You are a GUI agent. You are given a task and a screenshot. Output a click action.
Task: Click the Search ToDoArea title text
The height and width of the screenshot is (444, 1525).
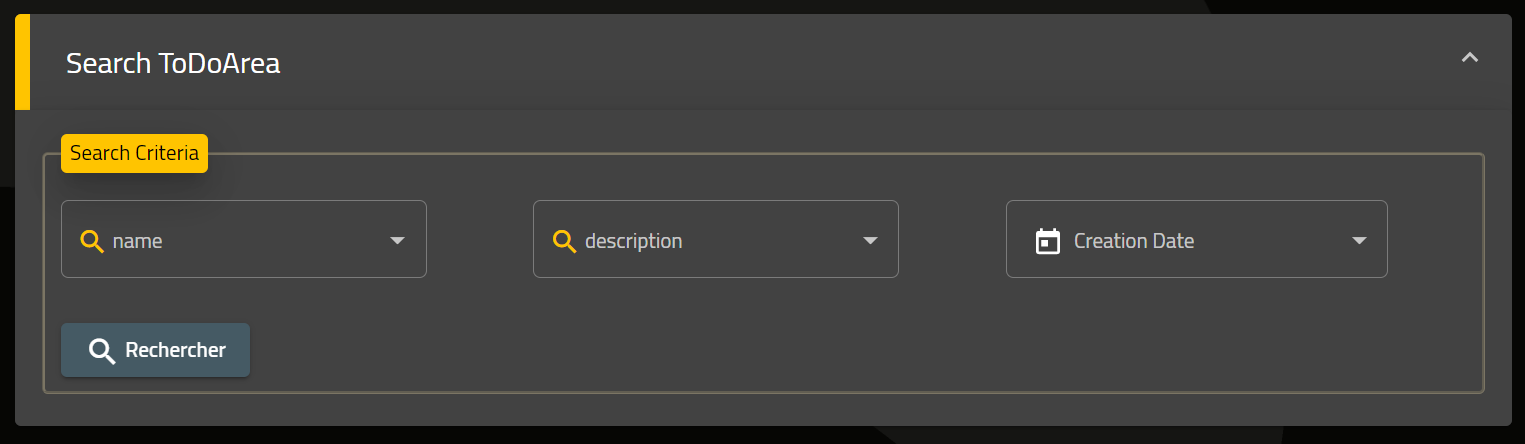[173, 64]
